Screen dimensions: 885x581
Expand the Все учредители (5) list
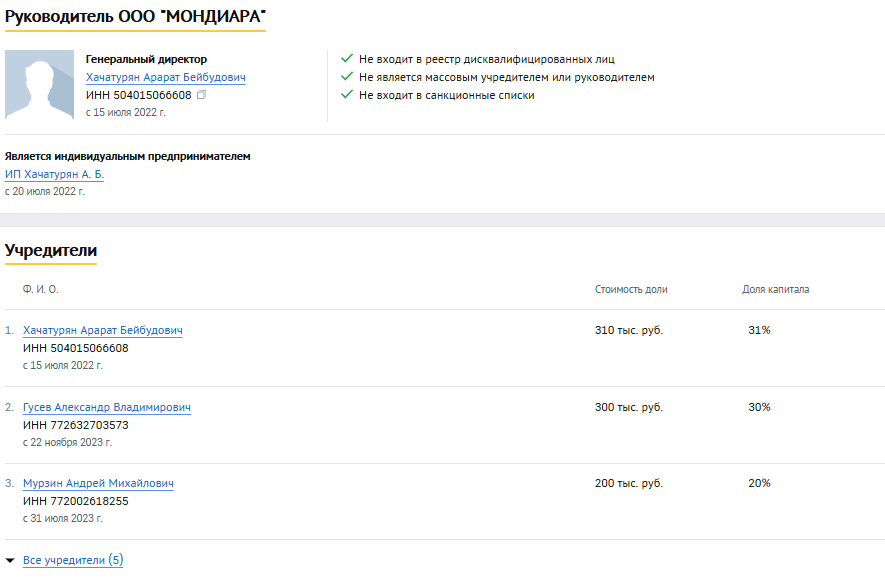tap(73, 560)
